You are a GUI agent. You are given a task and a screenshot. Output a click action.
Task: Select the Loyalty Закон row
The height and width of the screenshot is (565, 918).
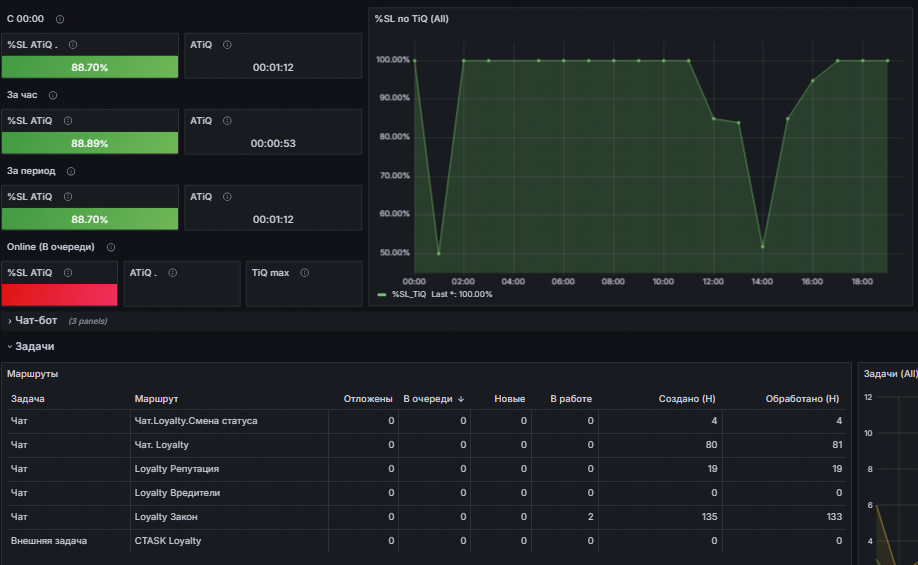tap(426, 517)
